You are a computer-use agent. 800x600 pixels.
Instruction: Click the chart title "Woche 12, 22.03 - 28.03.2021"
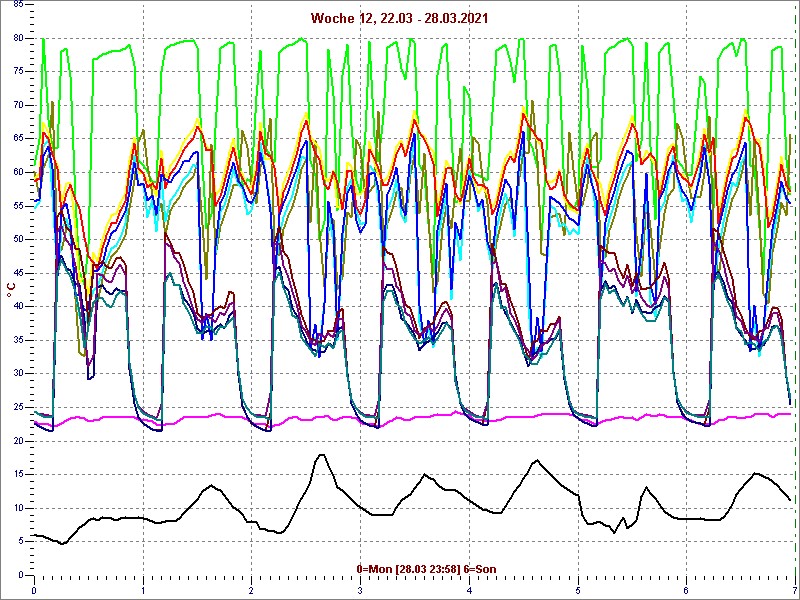pos(399,19)
